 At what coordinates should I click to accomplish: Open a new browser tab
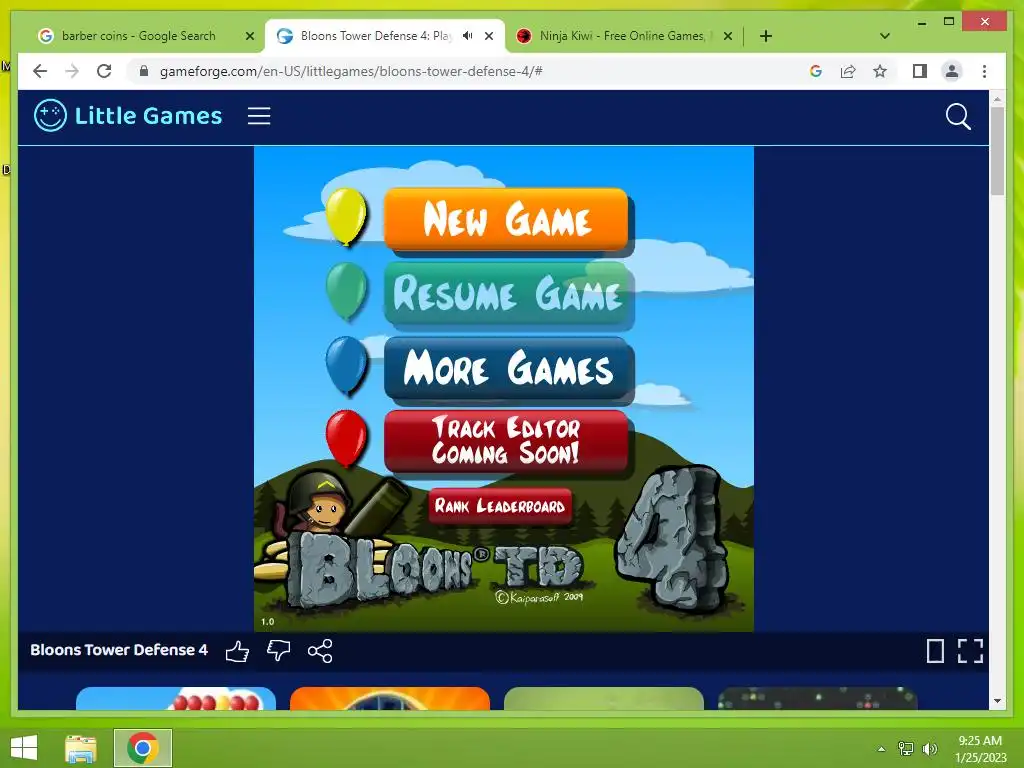click(766, 36)
